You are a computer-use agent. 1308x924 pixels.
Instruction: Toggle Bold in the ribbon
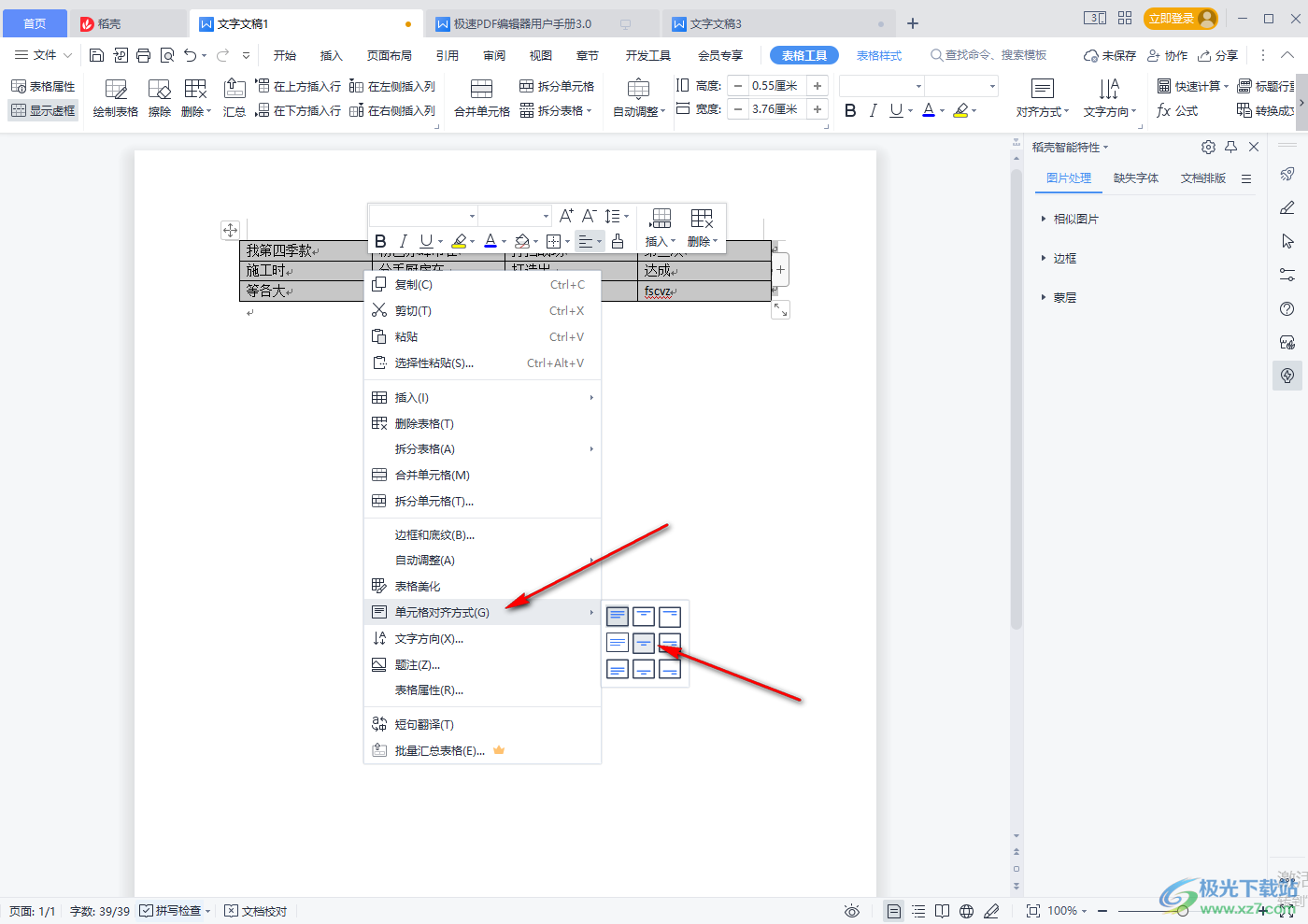point(850,110)
